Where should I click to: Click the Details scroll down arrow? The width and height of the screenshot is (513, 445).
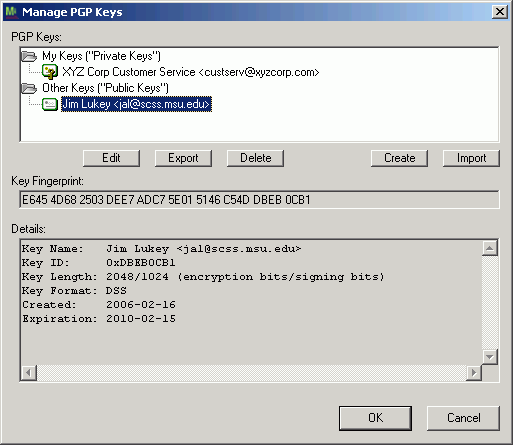coord(490,357)
